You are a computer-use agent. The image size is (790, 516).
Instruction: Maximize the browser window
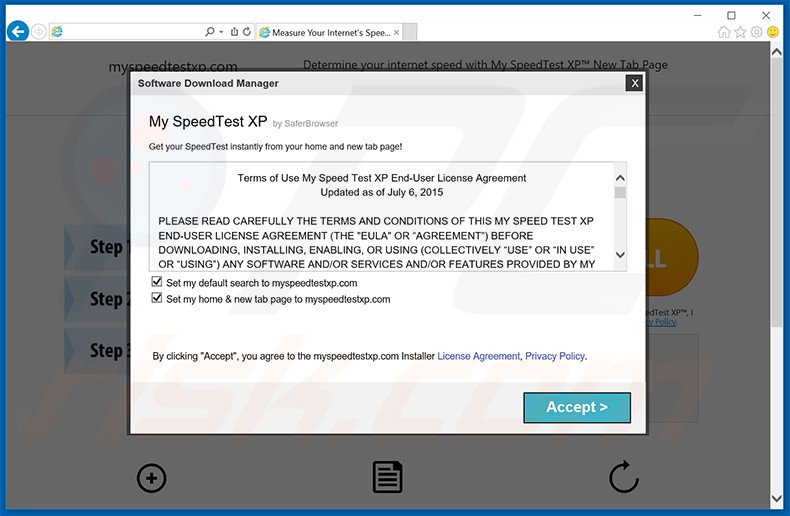(x=731, y=16)
